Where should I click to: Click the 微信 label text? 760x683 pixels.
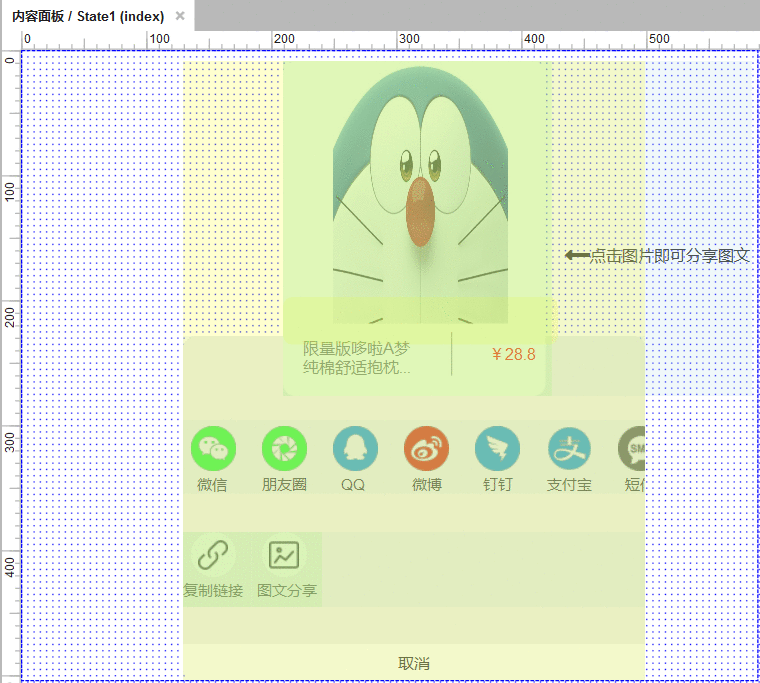coord(212,485)
